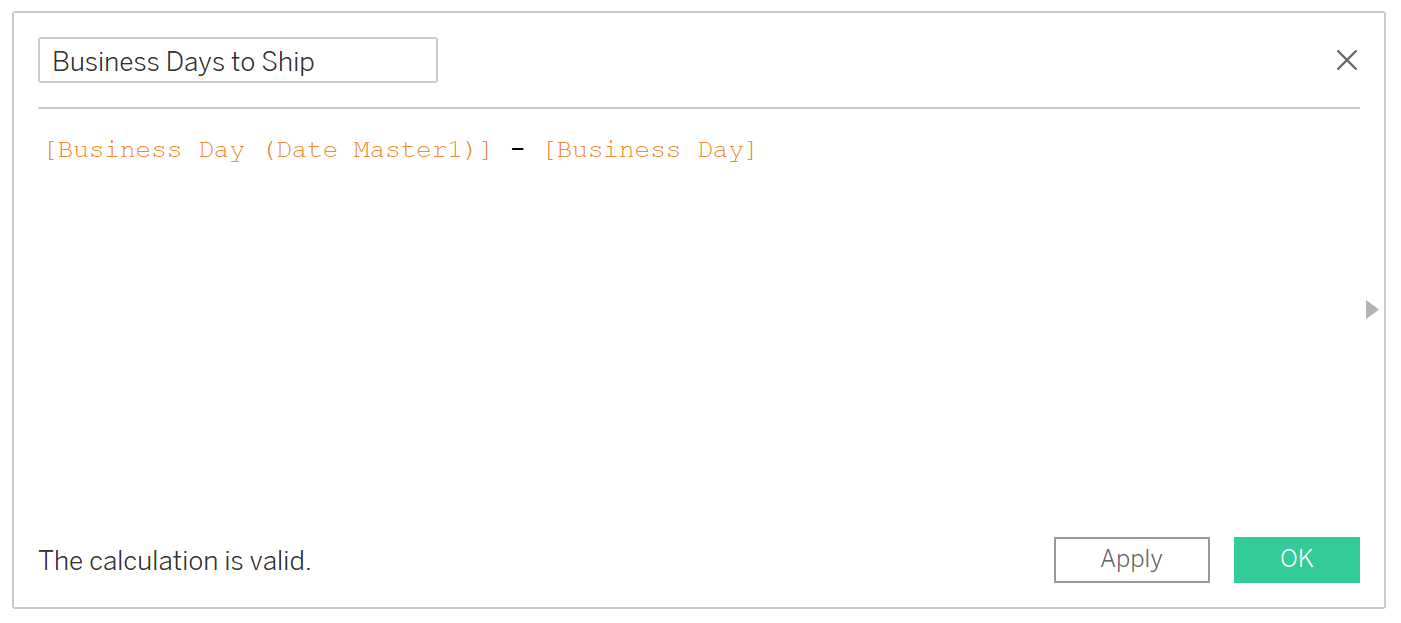Place cursor after the word 'Ship' in name field
The image size is (1401, 623).
[x=316, y=61]
